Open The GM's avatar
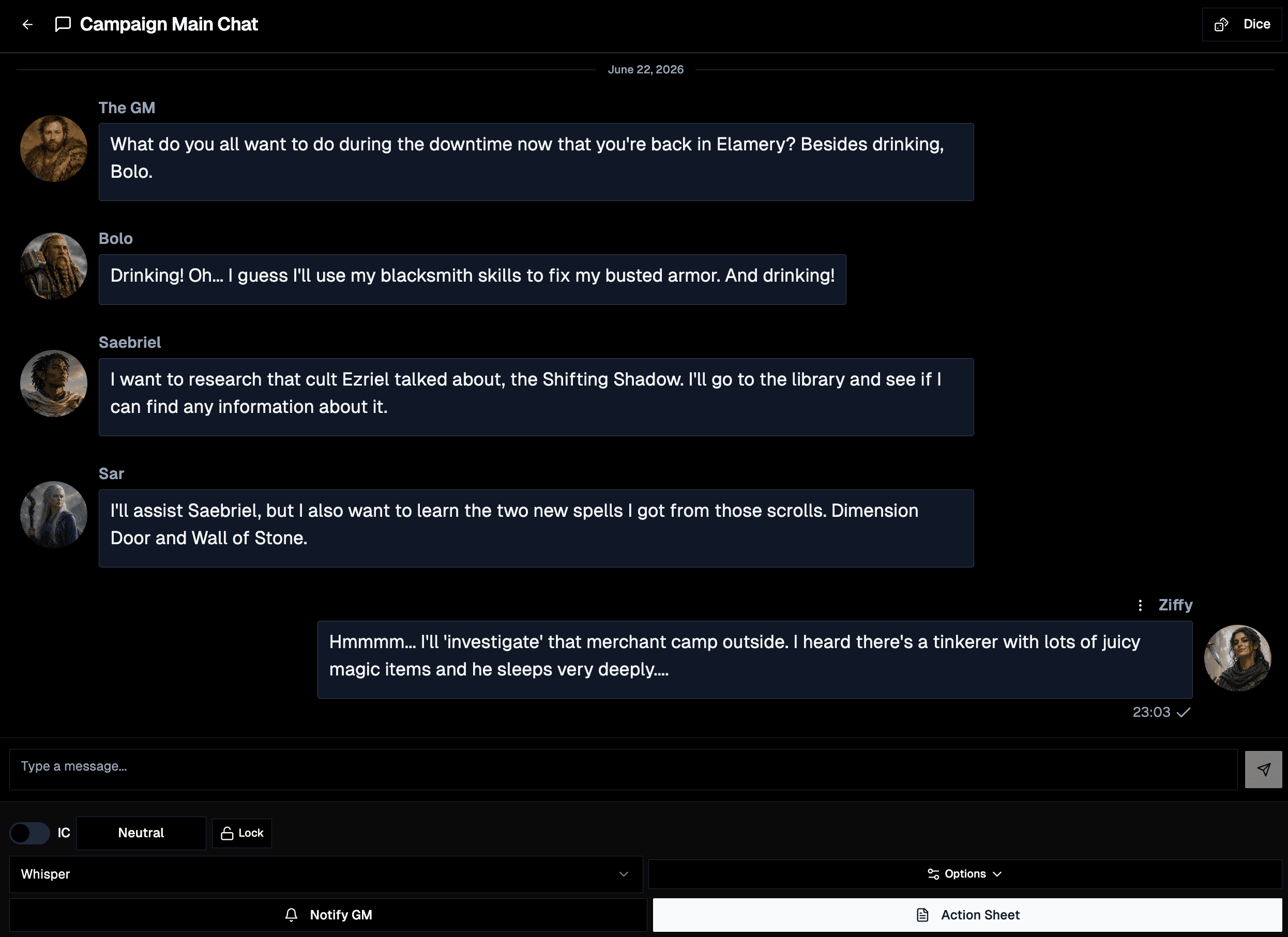This screenshot has height=937, width=1288. 53,149
